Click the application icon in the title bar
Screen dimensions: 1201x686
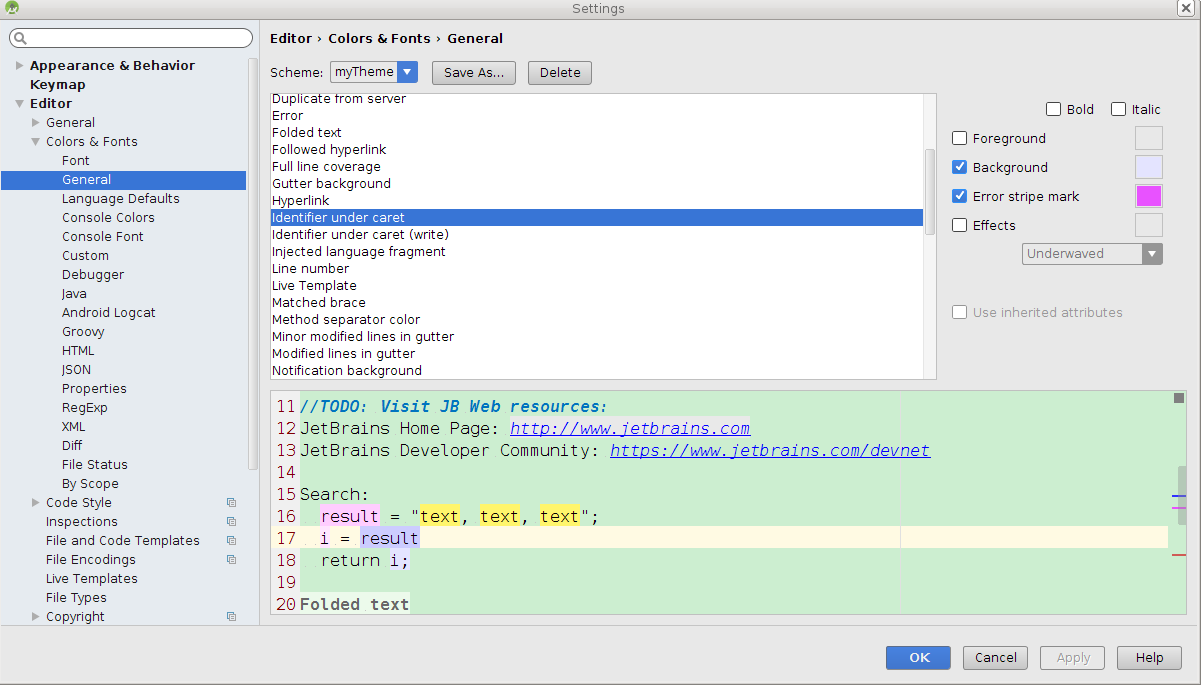(x=14, y=8)
